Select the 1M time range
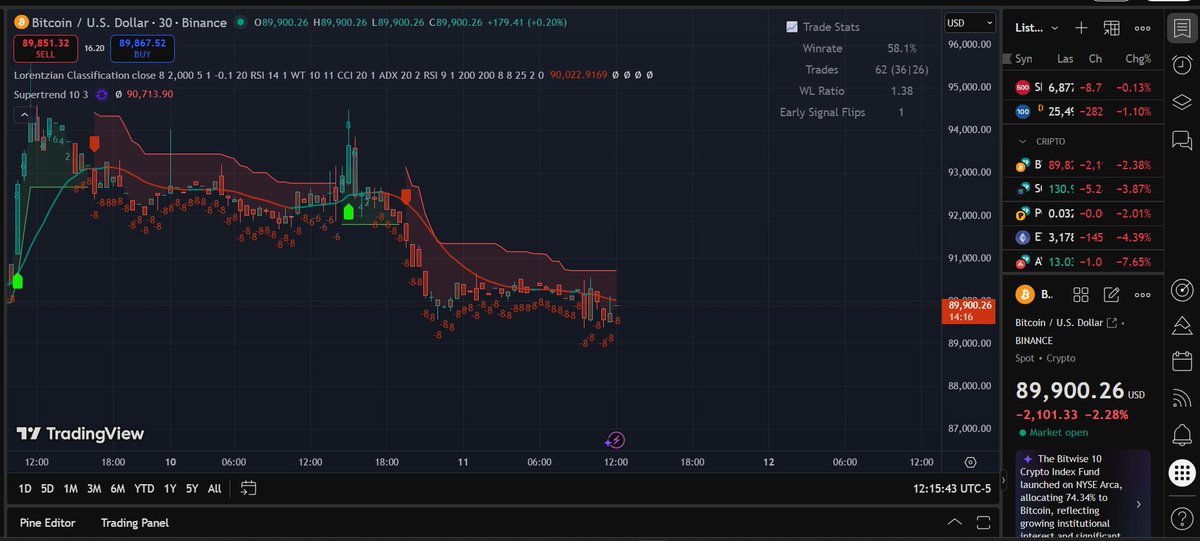This screenshot has height=541, width=1200. point(70,489)
